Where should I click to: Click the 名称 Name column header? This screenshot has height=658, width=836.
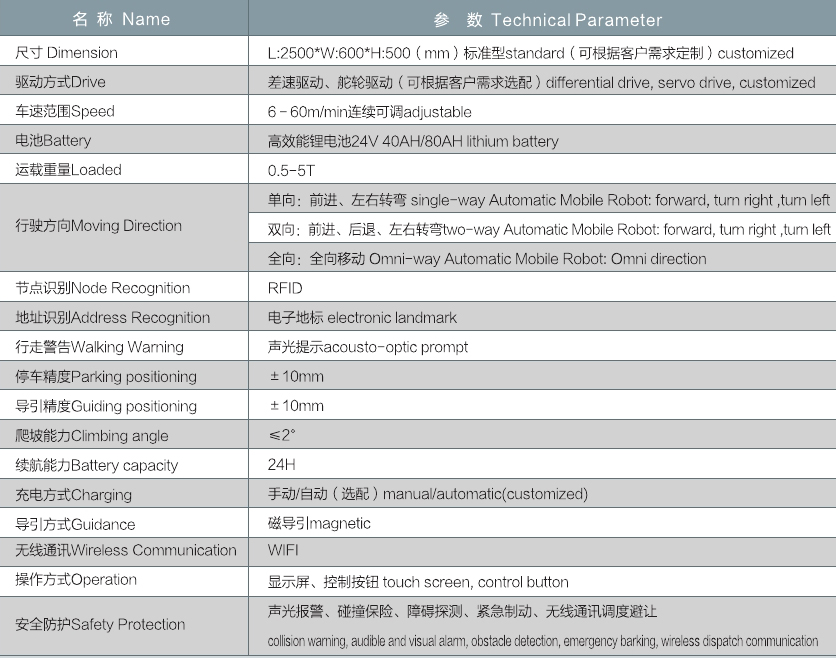123,19
